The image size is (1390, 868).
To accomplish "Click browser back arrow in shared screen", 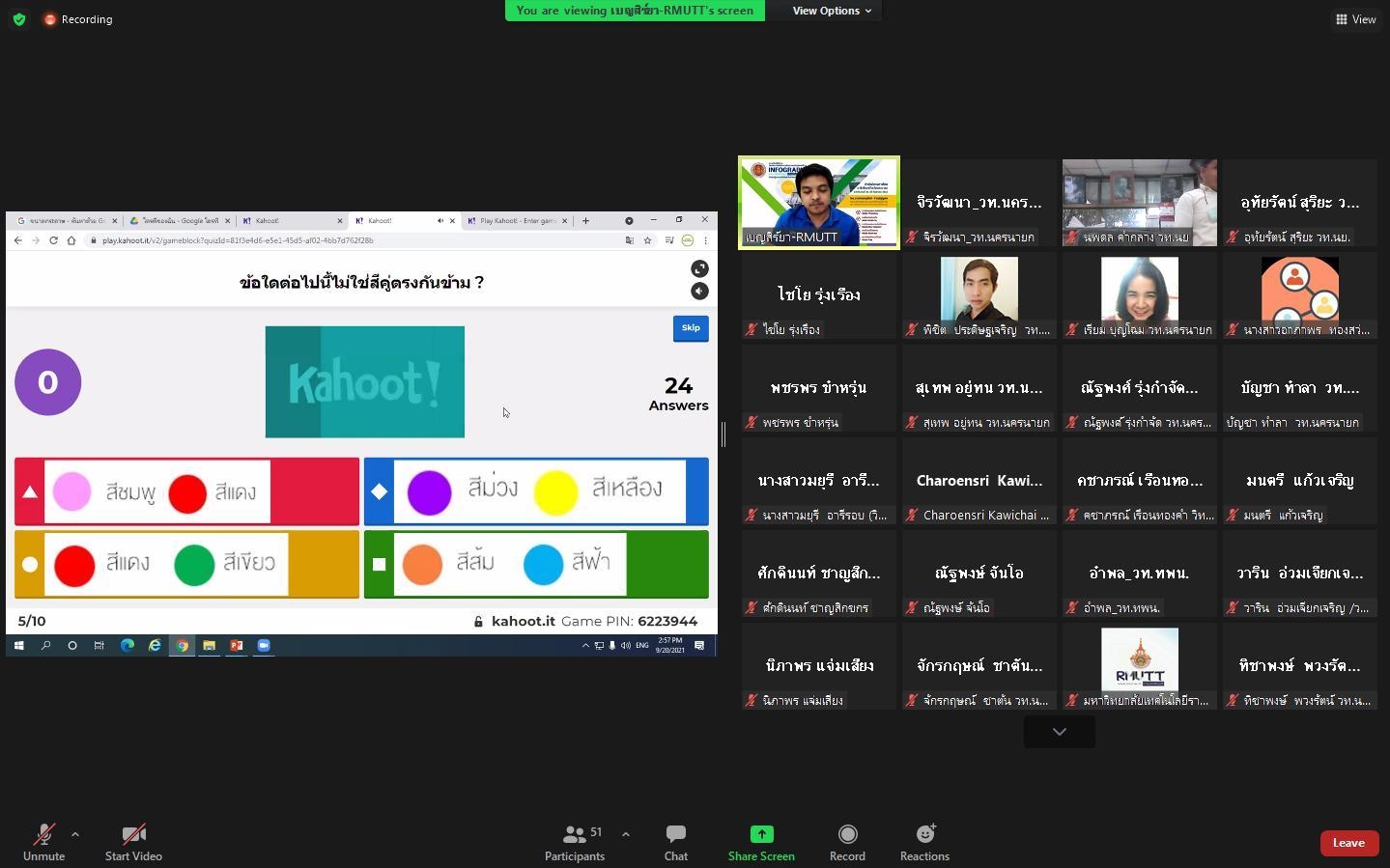I will 17,240.
